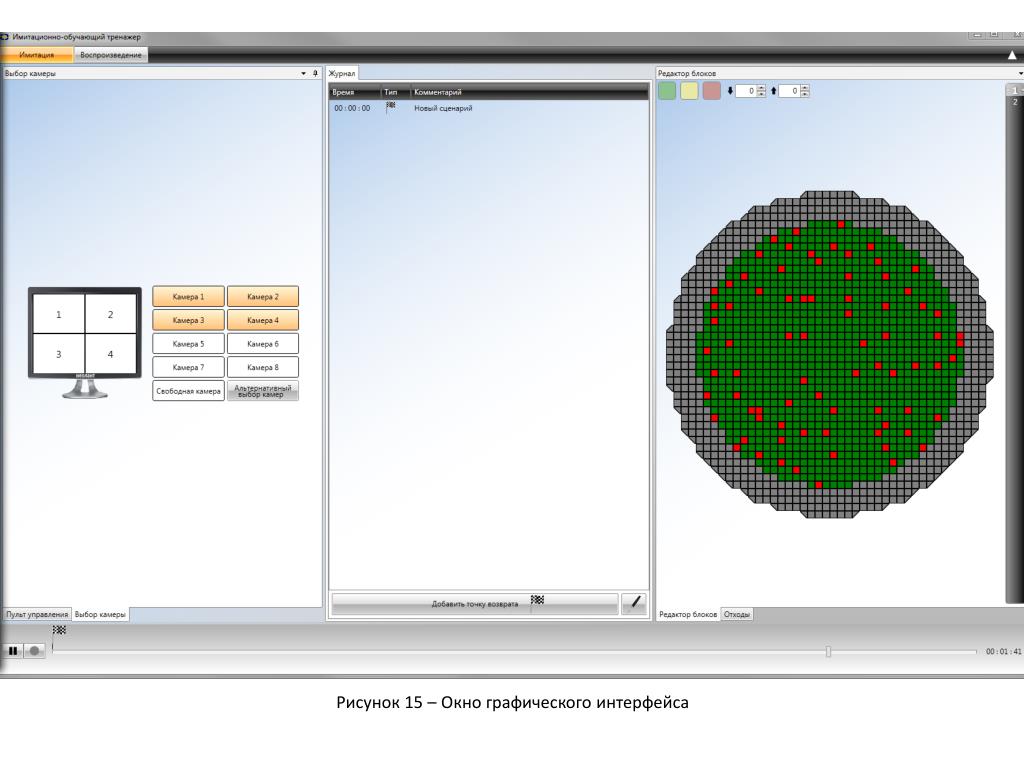
Task: Select monitor quadrant 2
Action: (110, 315)
